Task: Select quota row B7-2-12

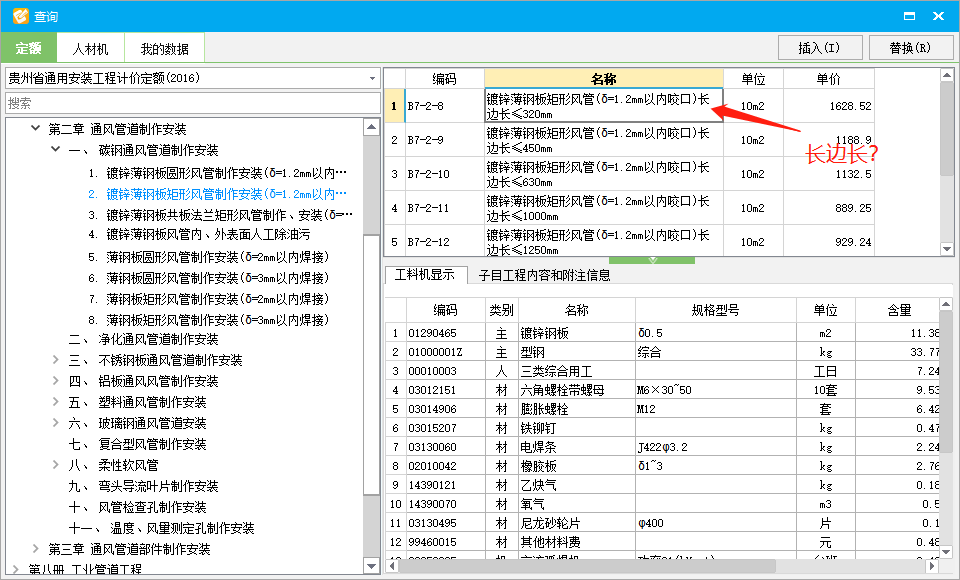Action: pyautogui.click(x=629, y=241)
